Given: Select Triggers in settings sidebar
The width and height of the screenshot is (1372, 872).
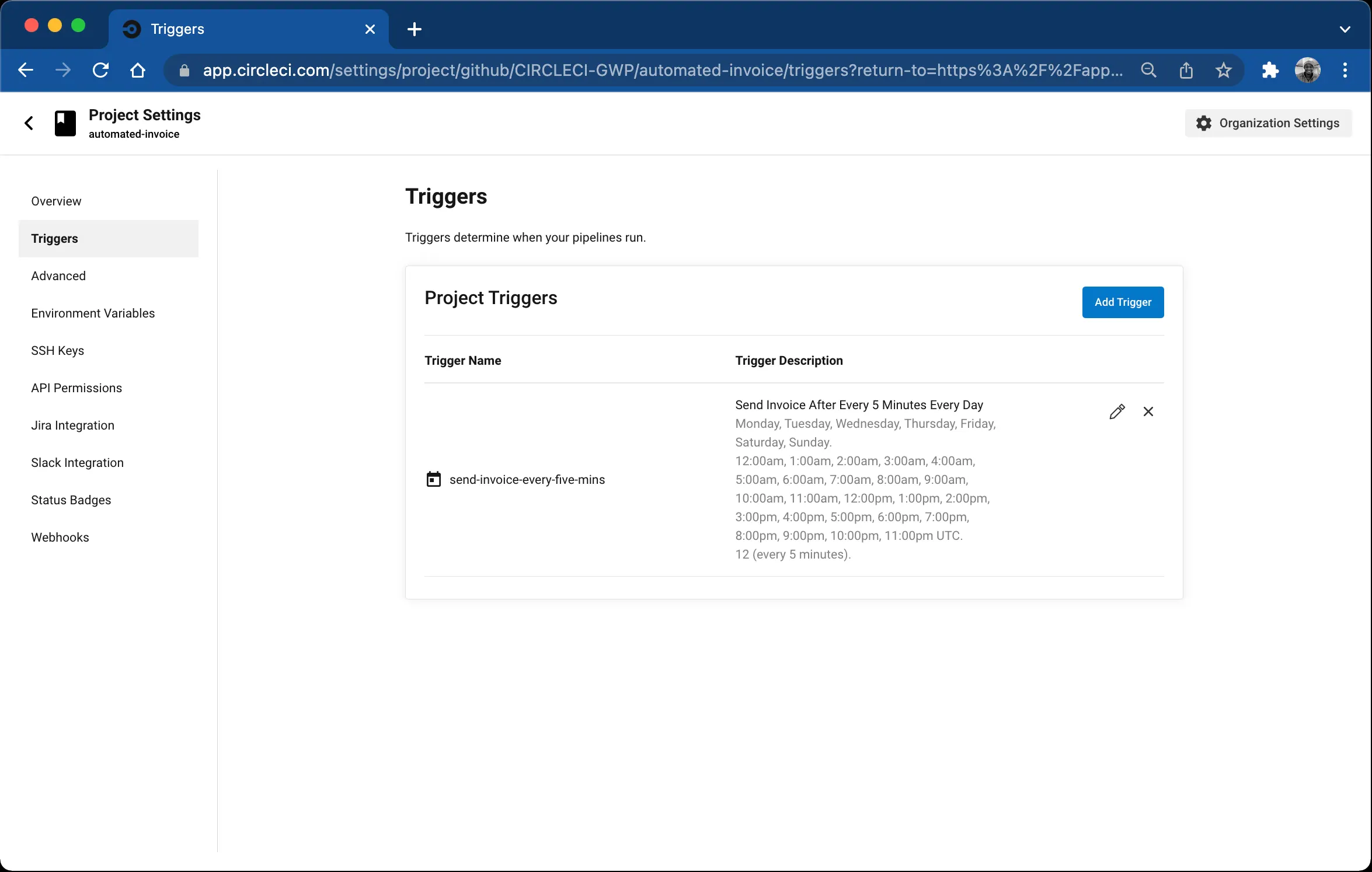Looking at the screenshot, I should coord(109,238).
